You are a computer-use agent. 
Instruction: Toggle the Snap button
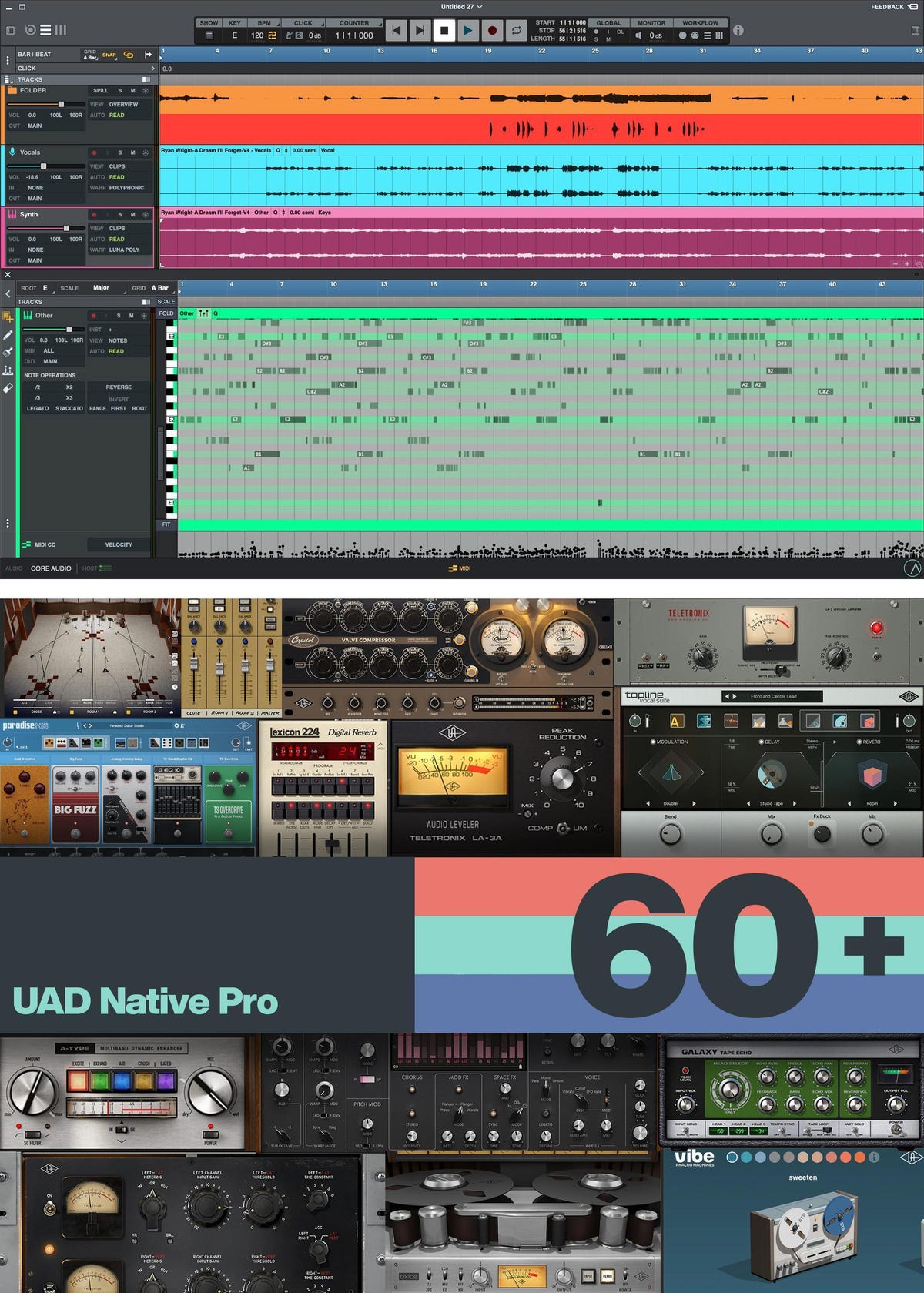pyautogui.click(x=109, y=55)
